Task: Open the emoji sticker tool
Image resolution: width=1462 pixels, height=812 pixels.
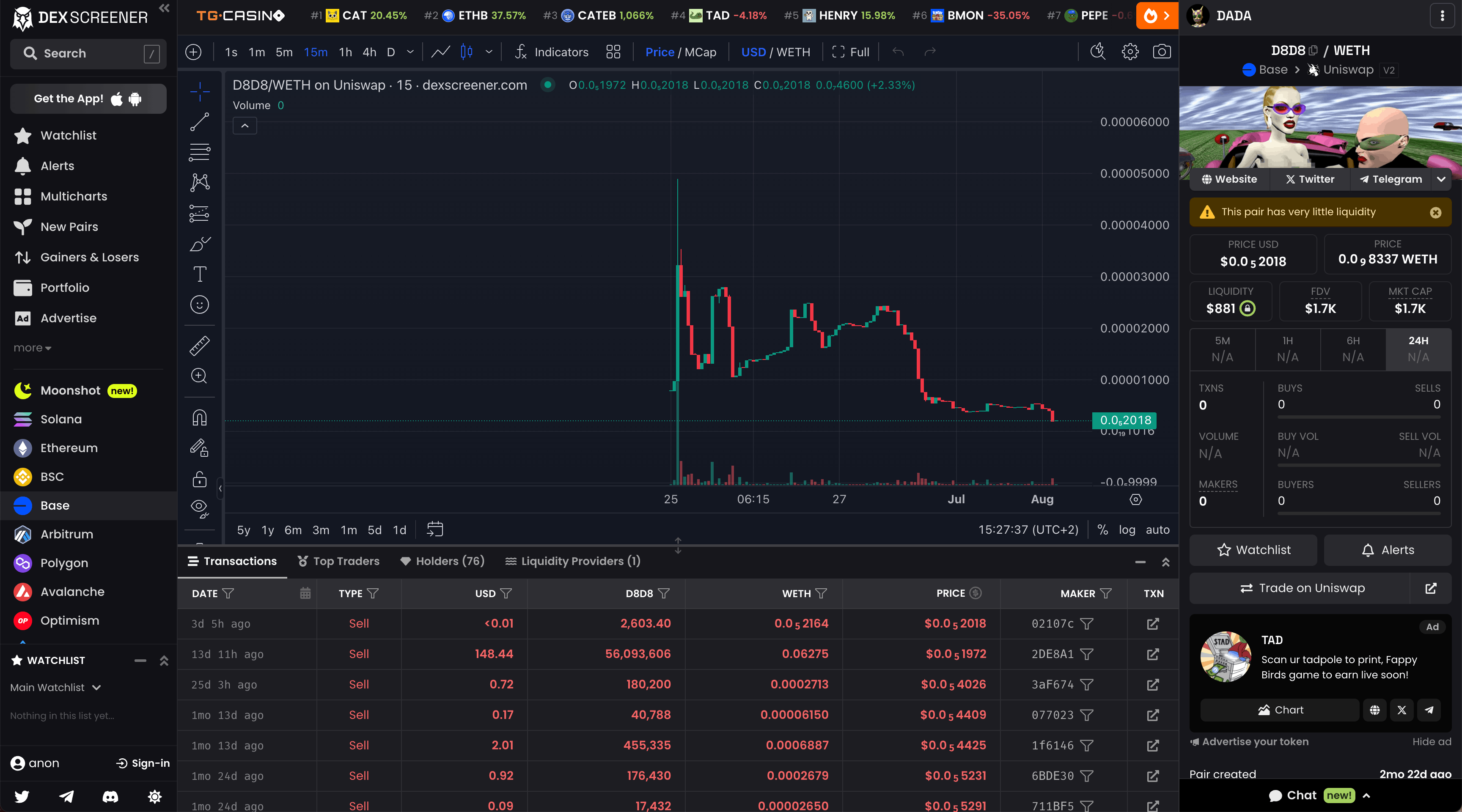Action: point(199,305)
